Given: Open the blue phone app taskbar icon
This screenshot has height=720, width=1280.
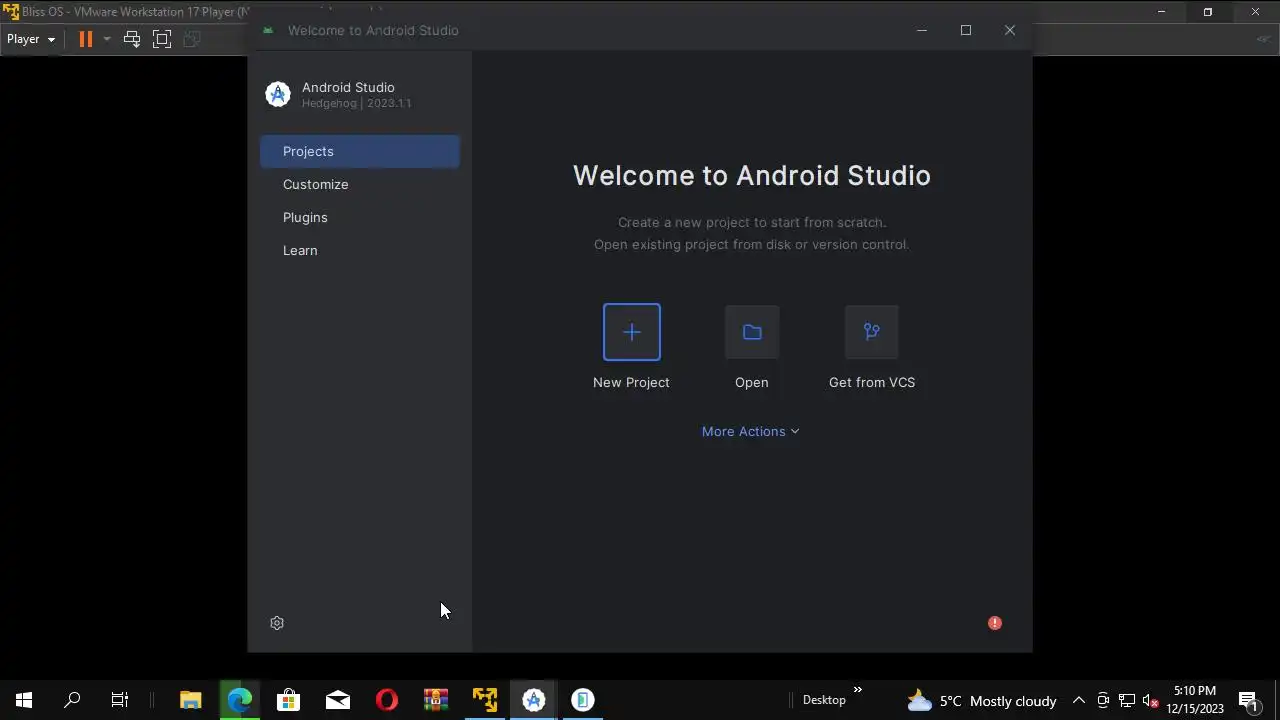Looking at the screenshot, I should point(582,700).
